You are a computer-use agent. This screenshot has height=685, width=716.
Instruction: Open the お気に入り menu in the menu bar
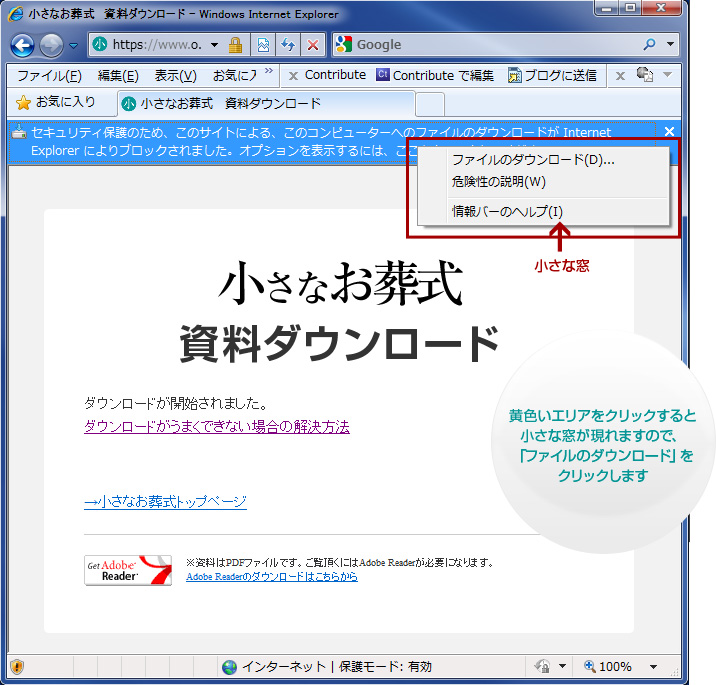pos(235,75)
